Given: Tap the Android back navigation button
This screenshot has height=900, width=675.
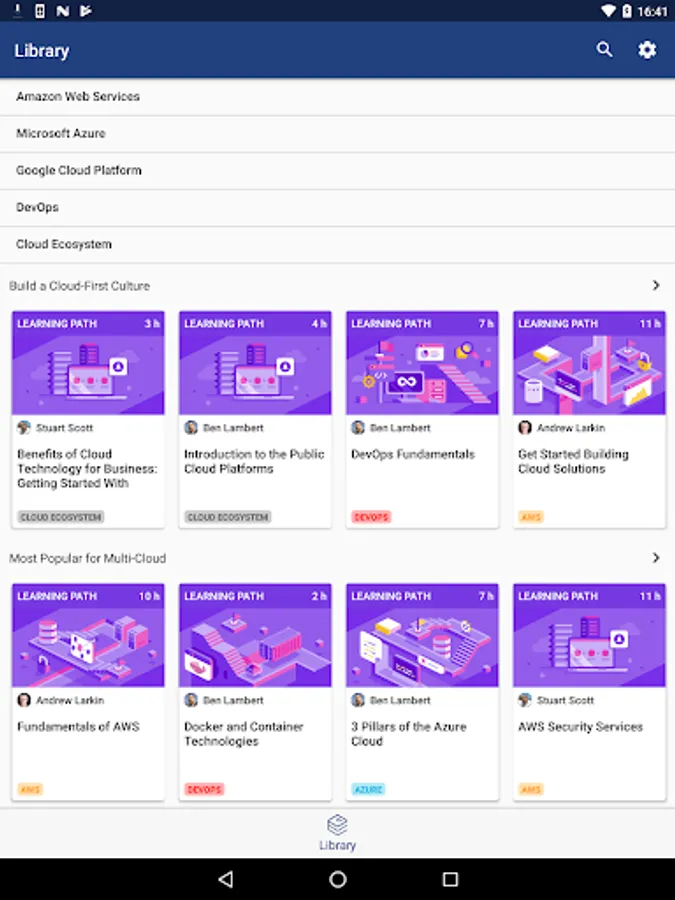Looking at the screenshot, I should [x=226, y=879].
